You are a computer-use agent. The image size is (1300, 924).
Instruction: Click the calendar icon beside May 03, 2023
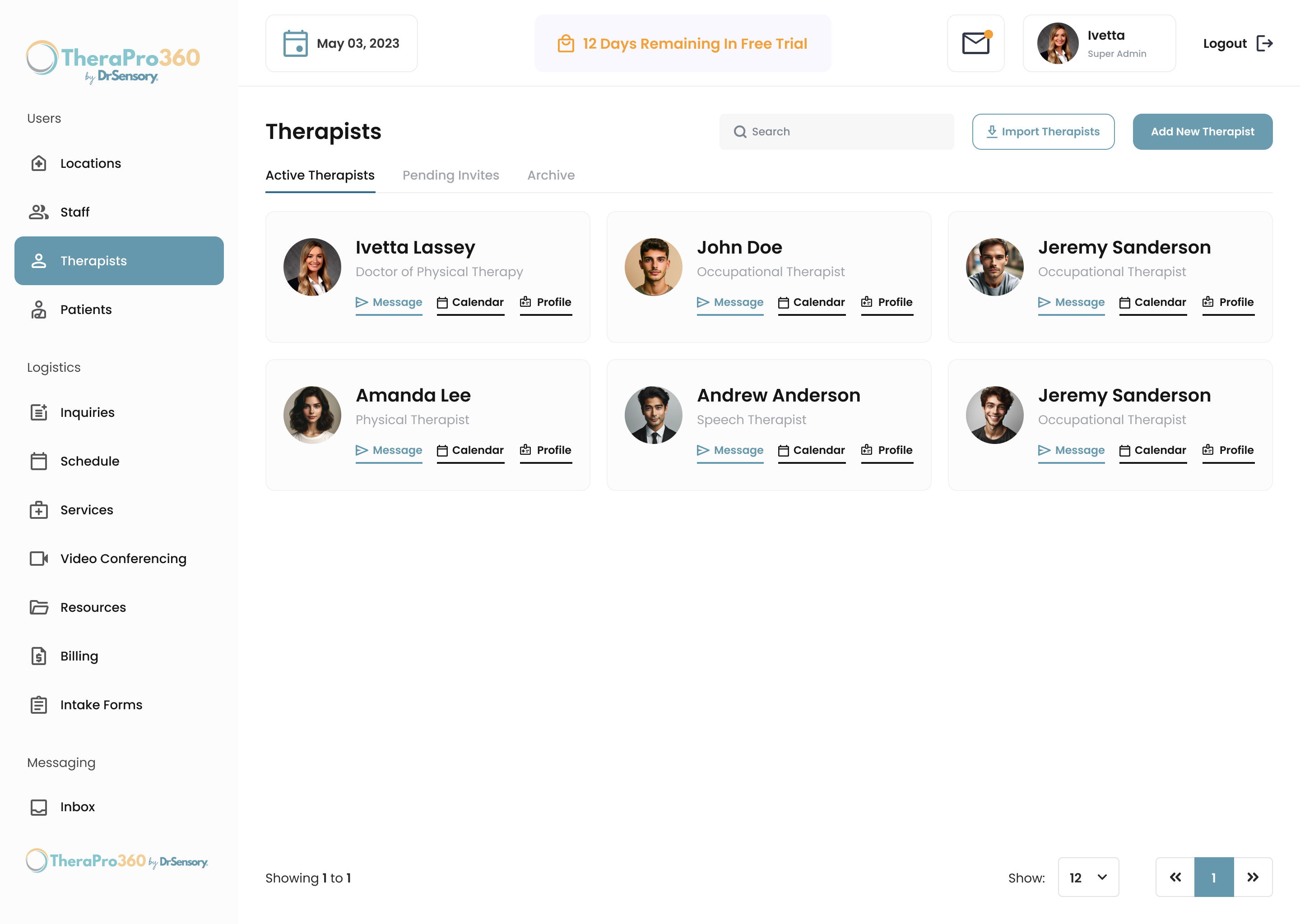coord(295,43)
